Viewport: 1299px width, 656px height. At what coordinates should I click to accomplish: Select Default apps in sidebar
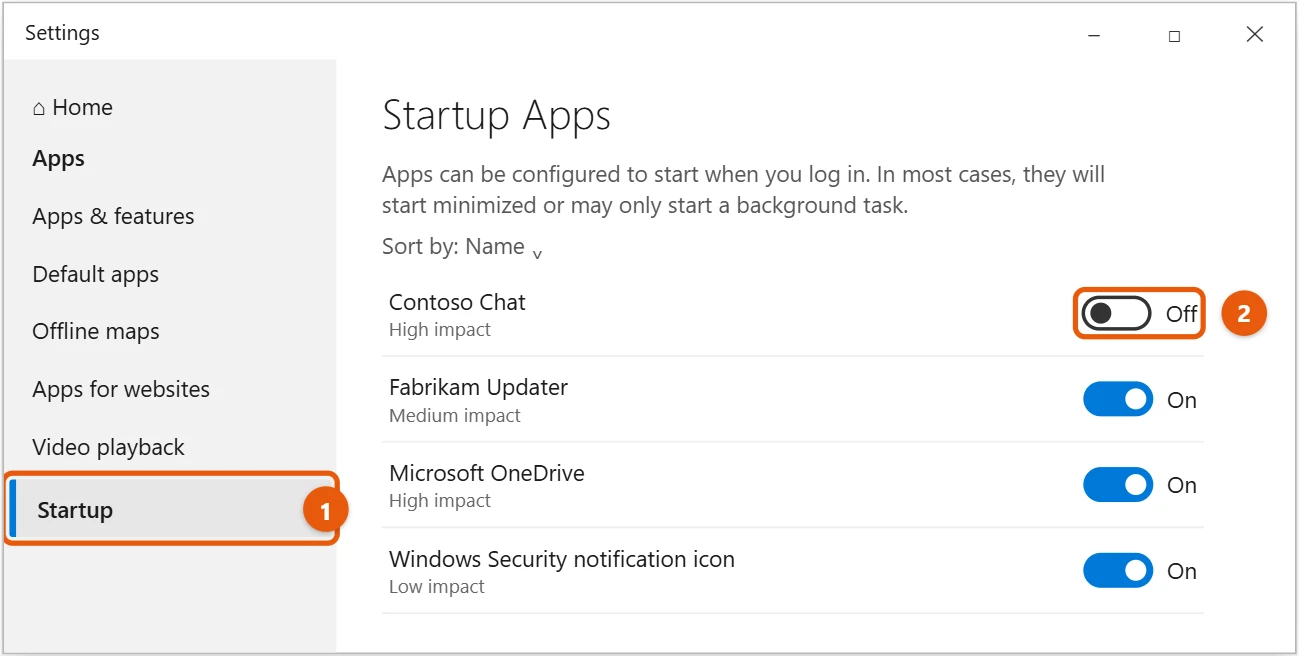95,274
